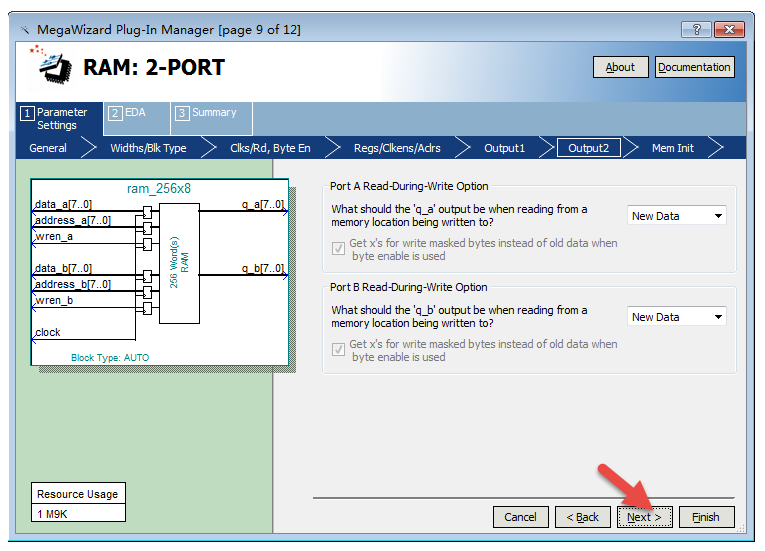Click the Finish button
Screen dimensions: 765x551
click(x=706, y=517)
